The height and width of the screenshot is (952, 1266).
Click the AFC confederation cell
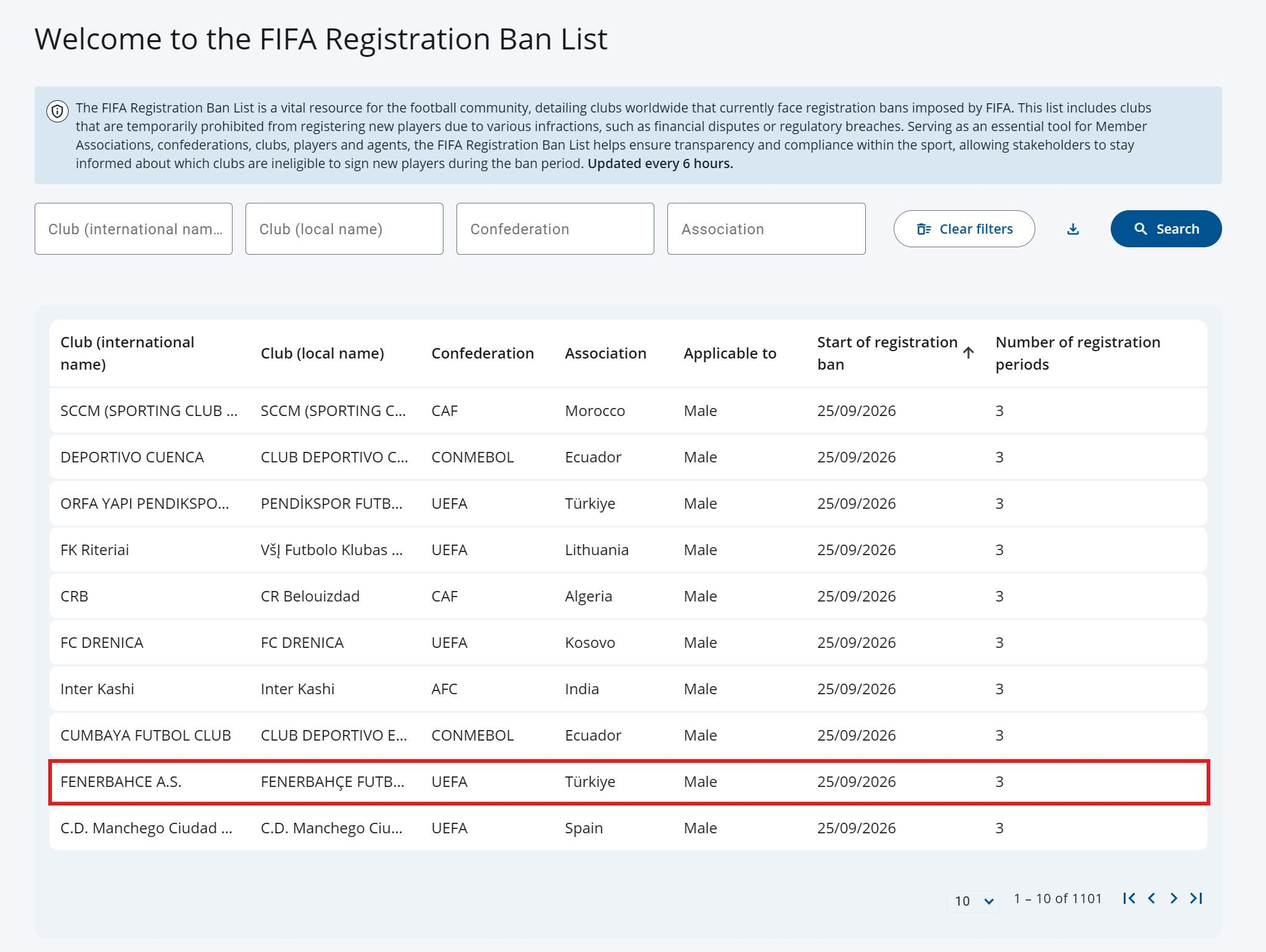[x=445, y=689]
